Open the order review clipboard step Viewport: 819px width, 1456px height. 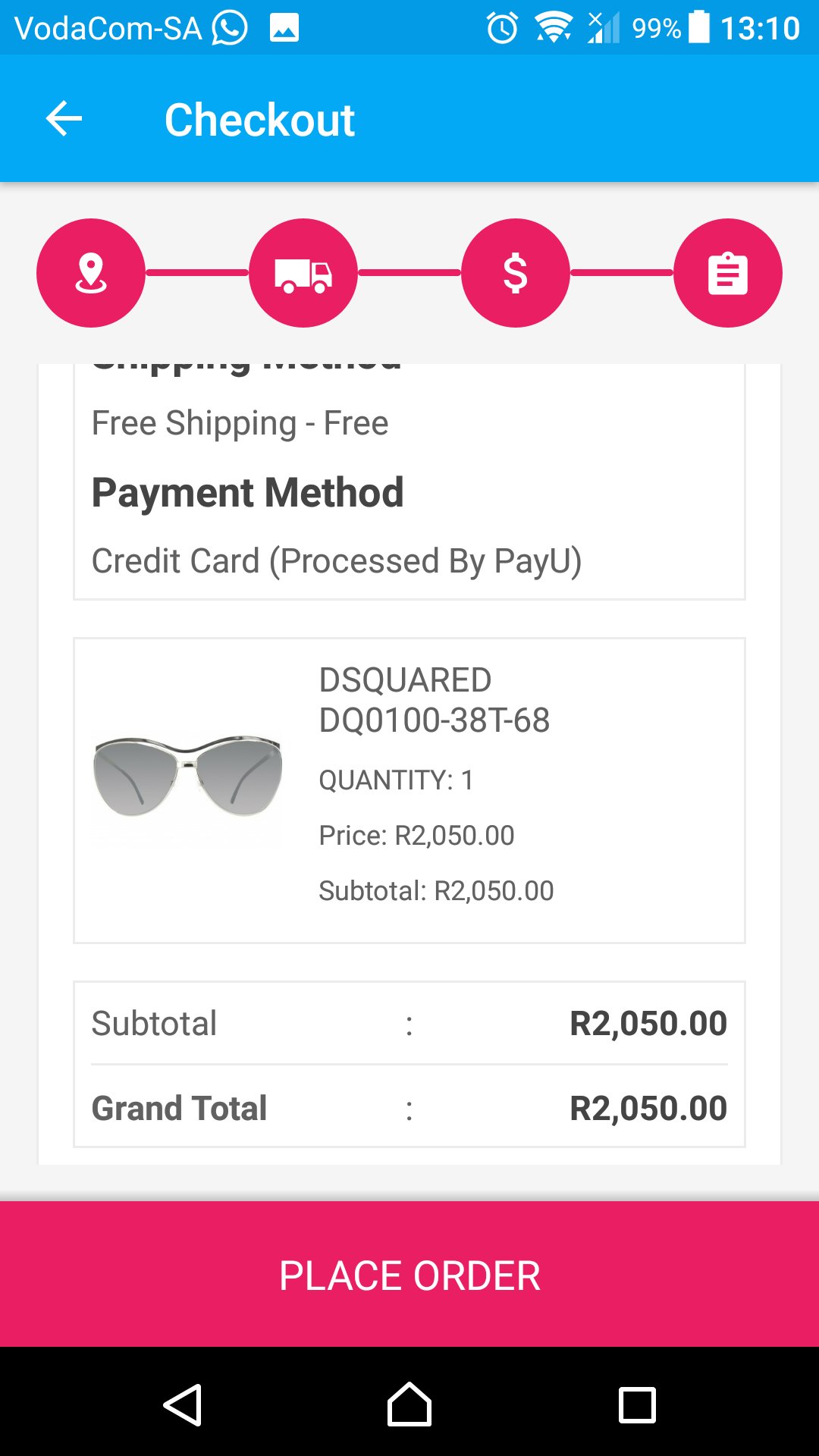click(727, 273)
